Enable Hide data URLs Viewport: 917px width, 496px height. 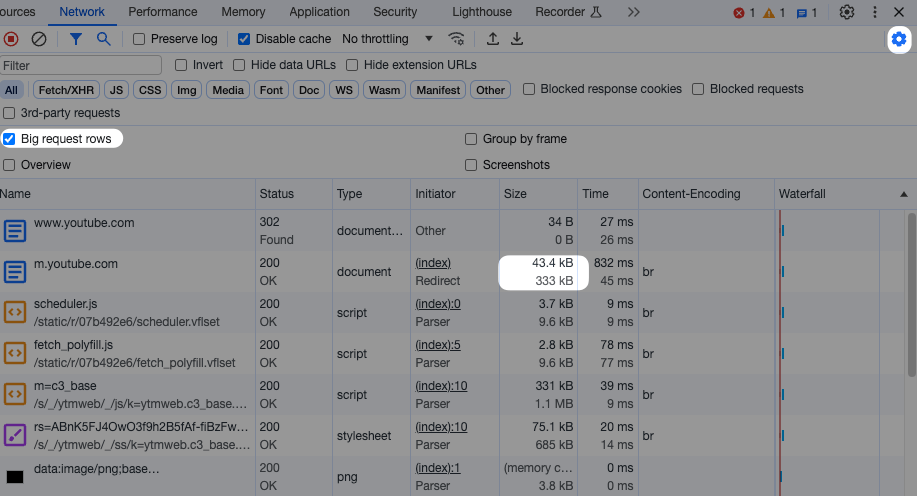click(x=239, y=65)
